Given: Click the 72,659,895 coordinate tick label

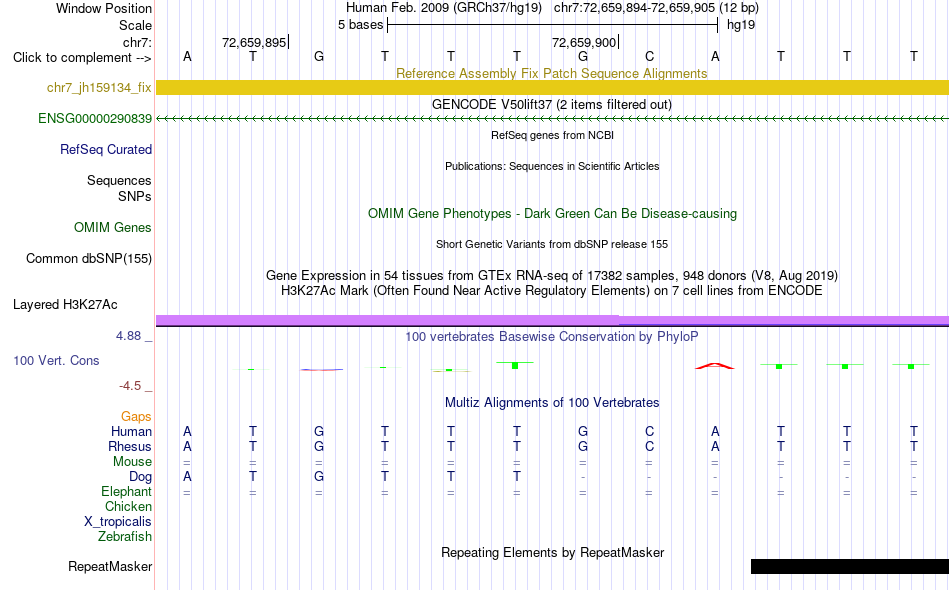Looking at the screenshot, I should 254,42.
